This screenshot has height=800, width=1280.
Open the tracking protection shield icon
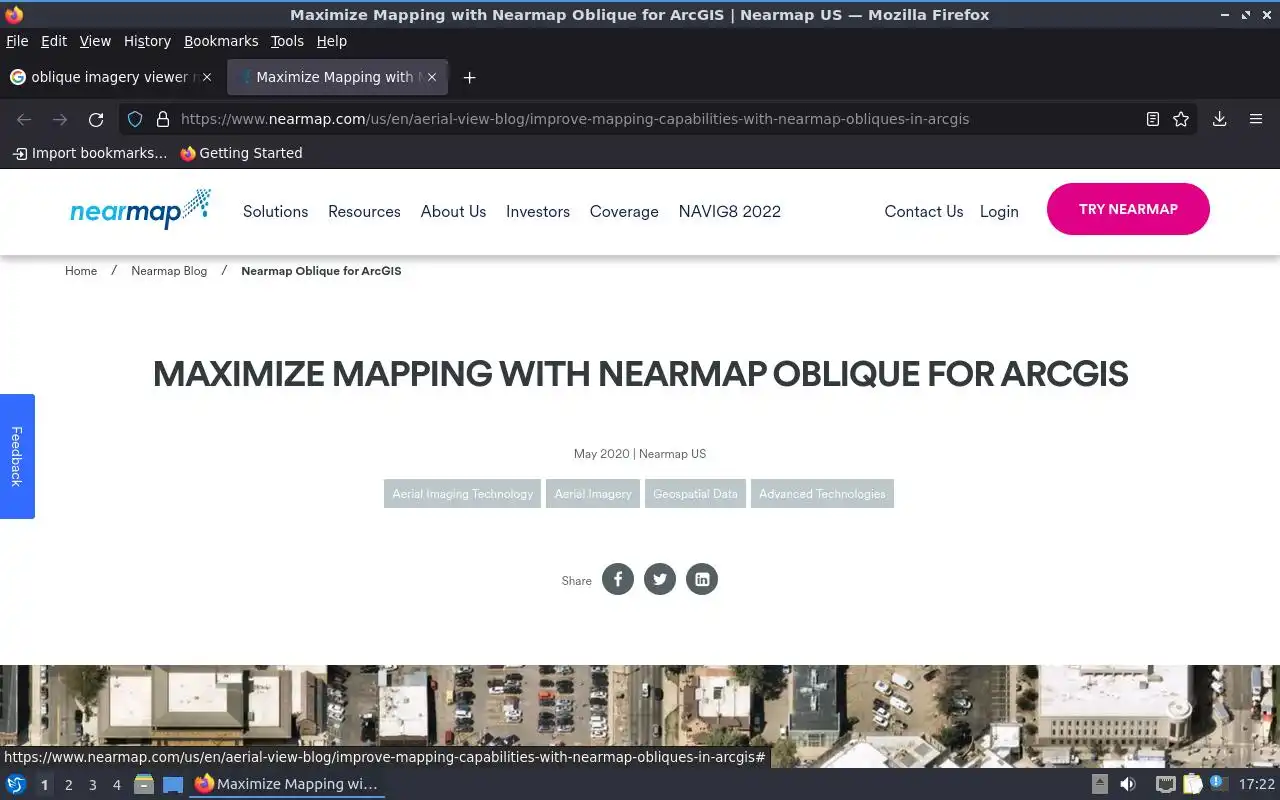tap(136, 119)
